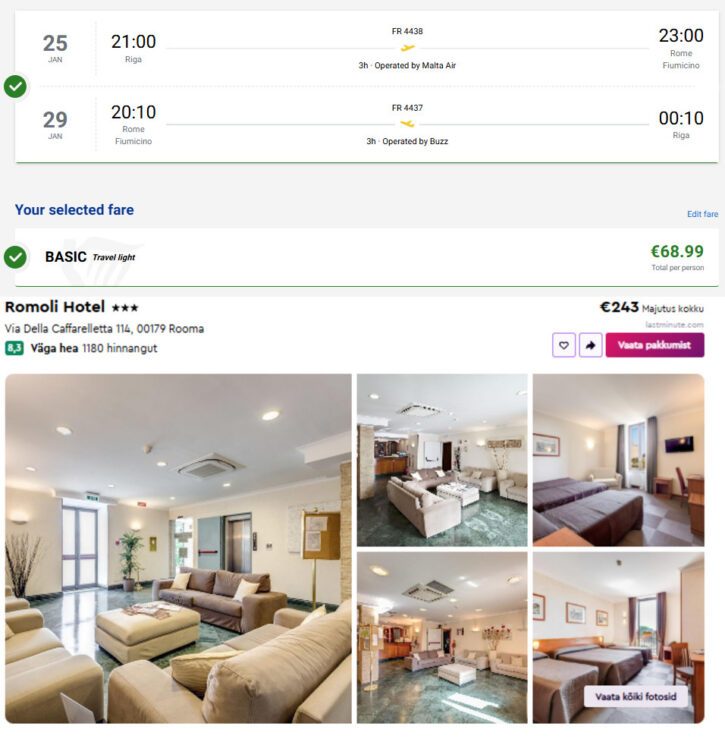
Task: Click the three-star hotel rating
Action: (x=125, y=308)
